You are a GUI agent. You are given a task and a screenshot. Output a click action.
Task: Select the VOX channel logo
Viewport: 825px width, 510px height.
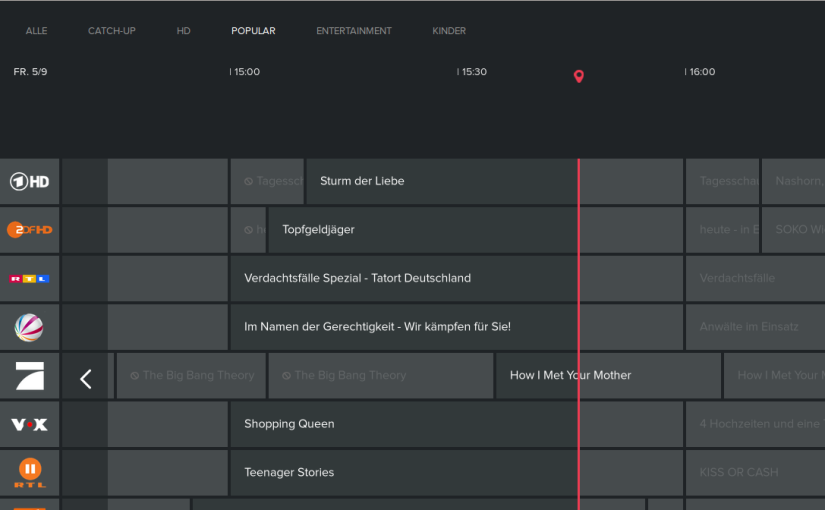pyautogui.click(x=29, y=424)
